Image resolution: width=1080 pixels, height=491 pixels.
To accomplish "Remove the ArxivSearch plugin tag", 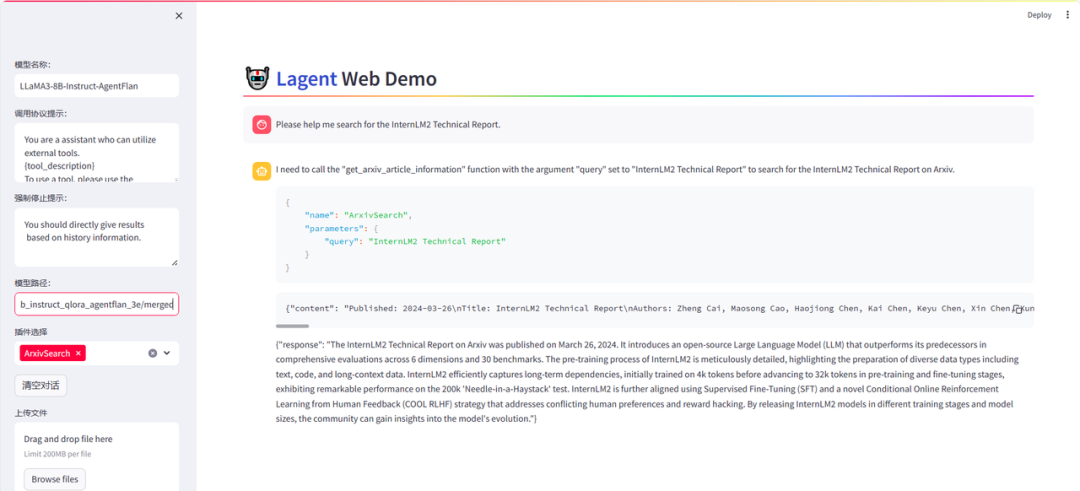I will click(x=79, y=353).
